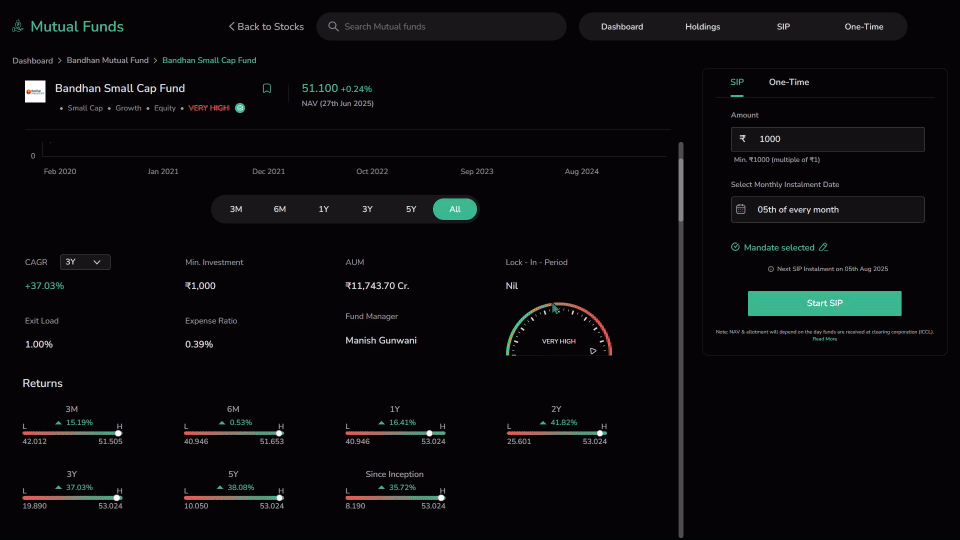960x540 pixels.
Task: Click the green risk badge icon beside VERY HIGH
Action: point(240,108)
